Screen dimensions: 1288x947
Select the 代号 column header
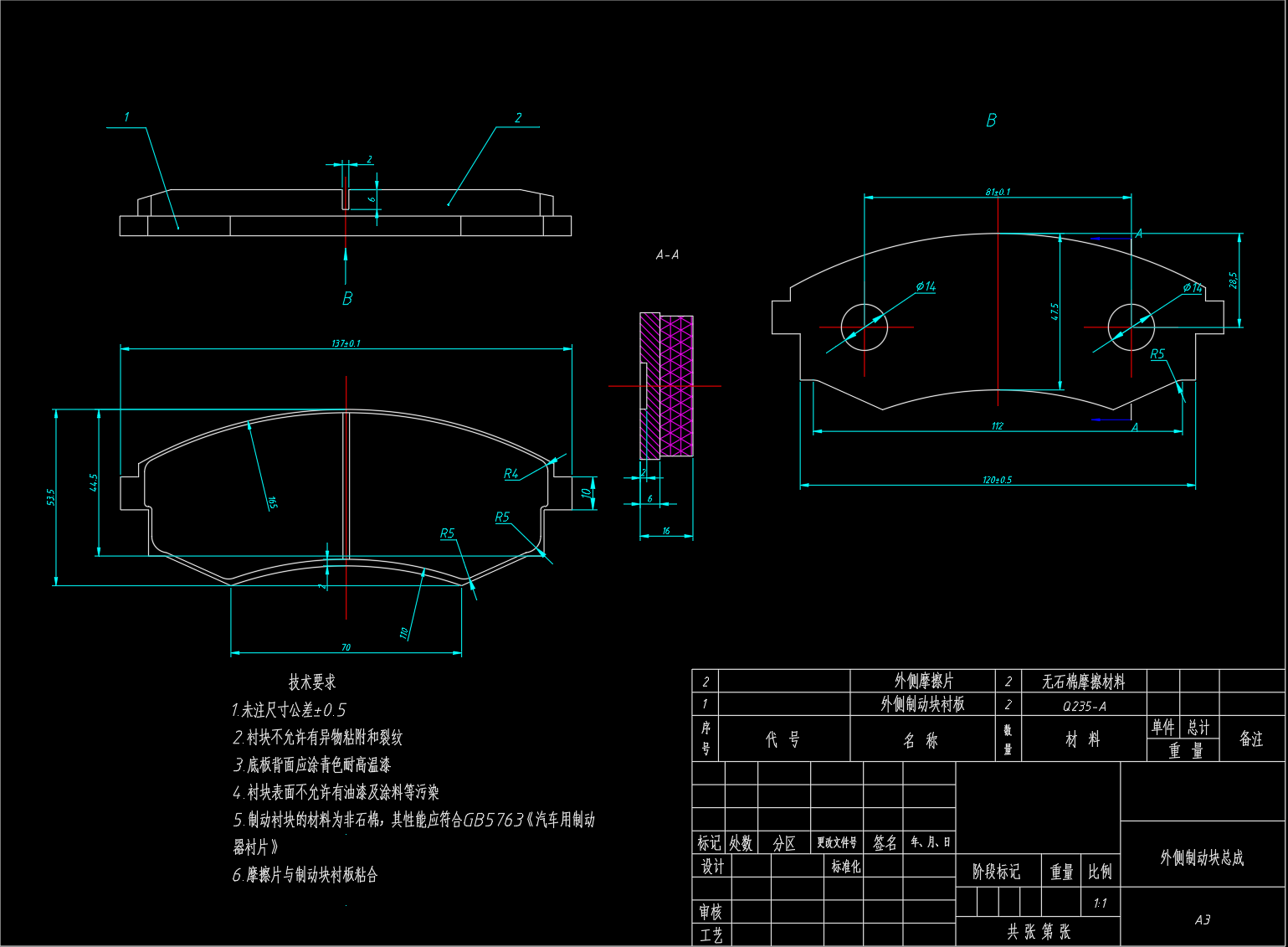(783, 739)
